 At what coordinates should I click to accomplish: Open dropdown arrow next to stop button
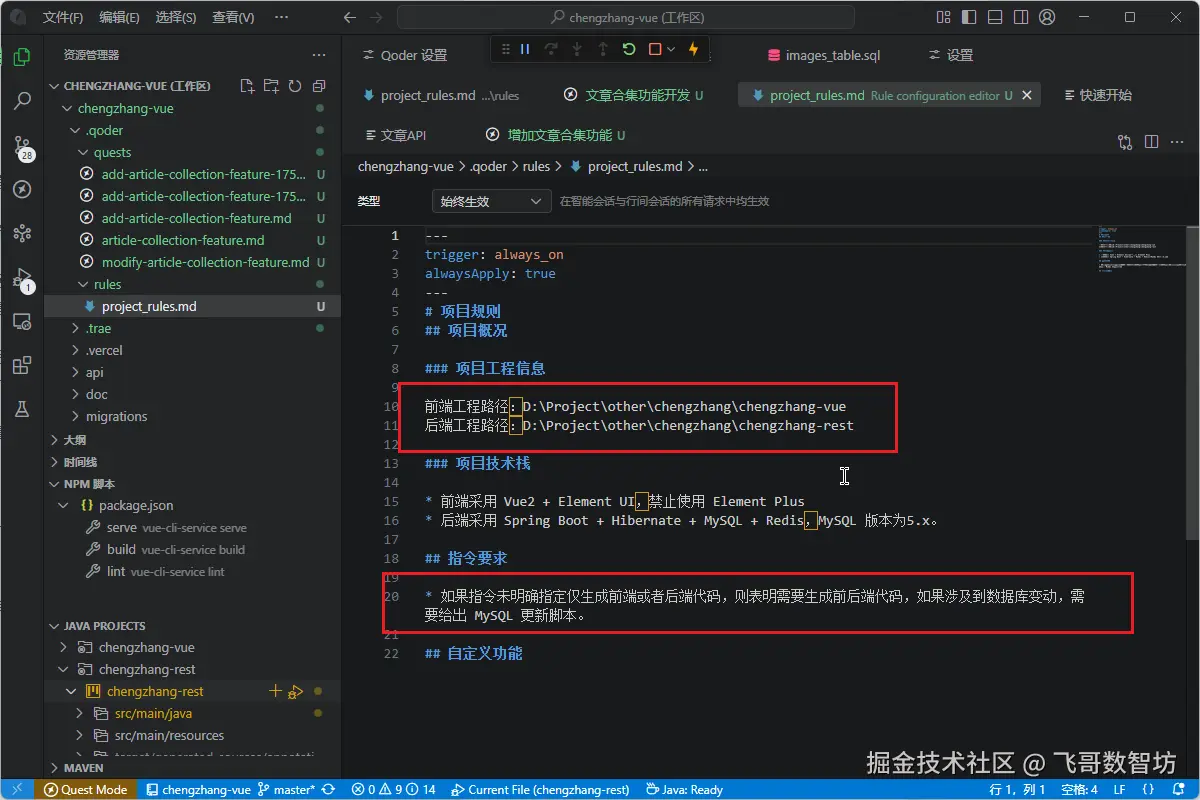tap(671, 49)
